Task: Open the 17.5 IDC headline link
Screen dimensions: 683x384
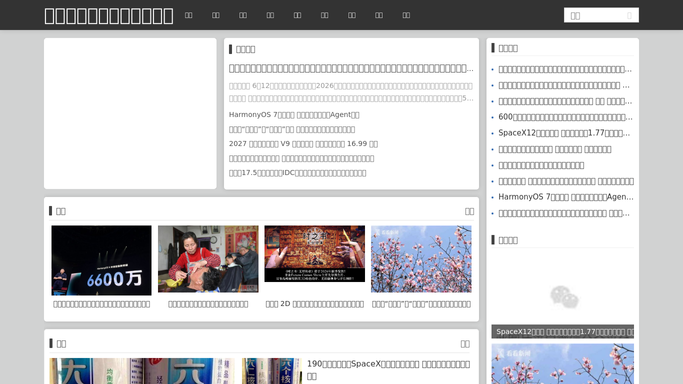Action: (298, 173)
